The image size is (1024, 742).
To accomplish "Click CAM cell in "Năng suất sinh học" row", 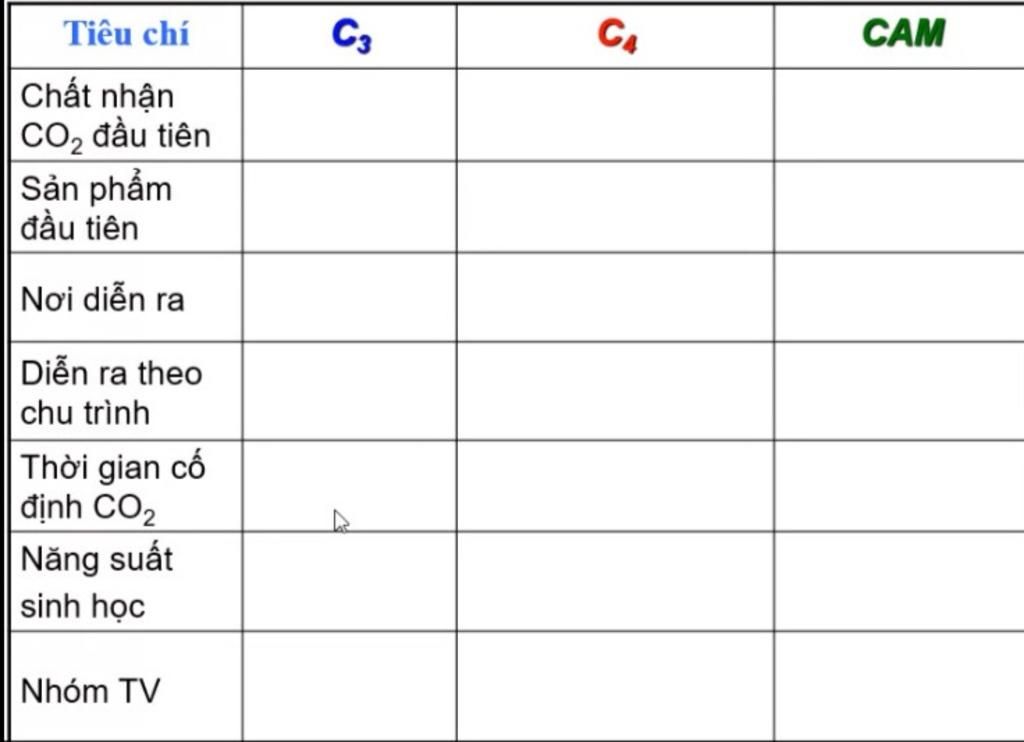I will click(898, 581).
